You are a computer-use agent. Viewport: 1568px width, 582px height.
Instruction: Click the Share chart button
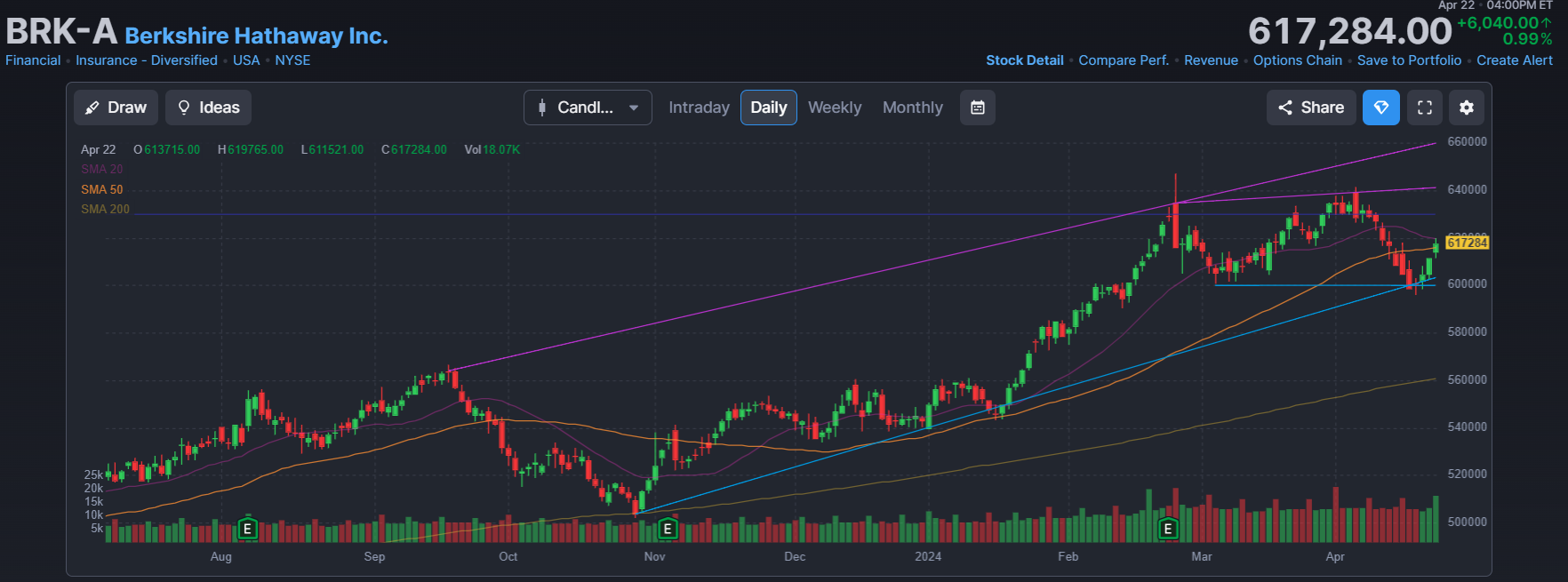1311,108
